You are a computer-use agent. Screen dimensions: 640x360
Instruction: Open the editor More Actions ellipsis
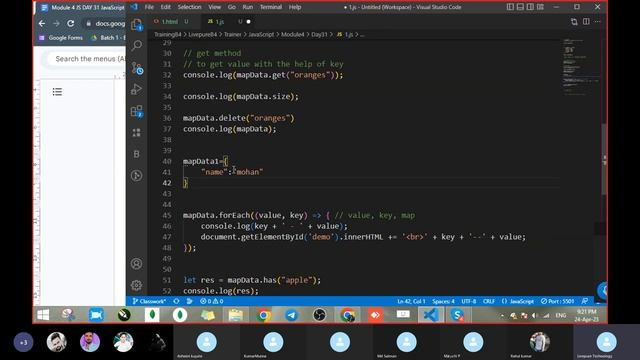pyautogui.click(x=598, y=22)
